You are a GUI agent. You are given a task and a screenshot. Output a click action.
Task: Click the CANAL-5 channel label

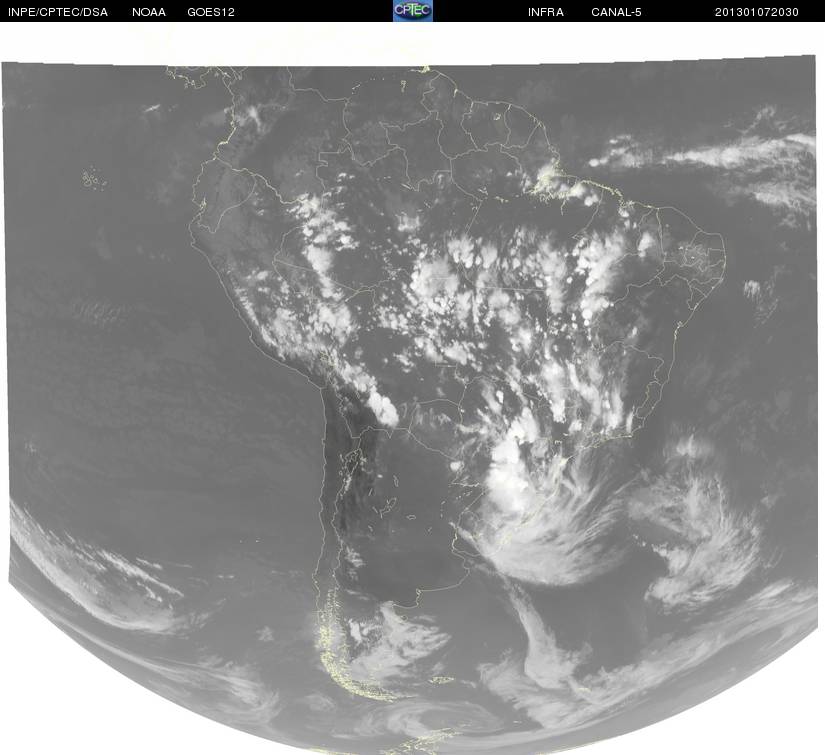(x=616, y=12)
